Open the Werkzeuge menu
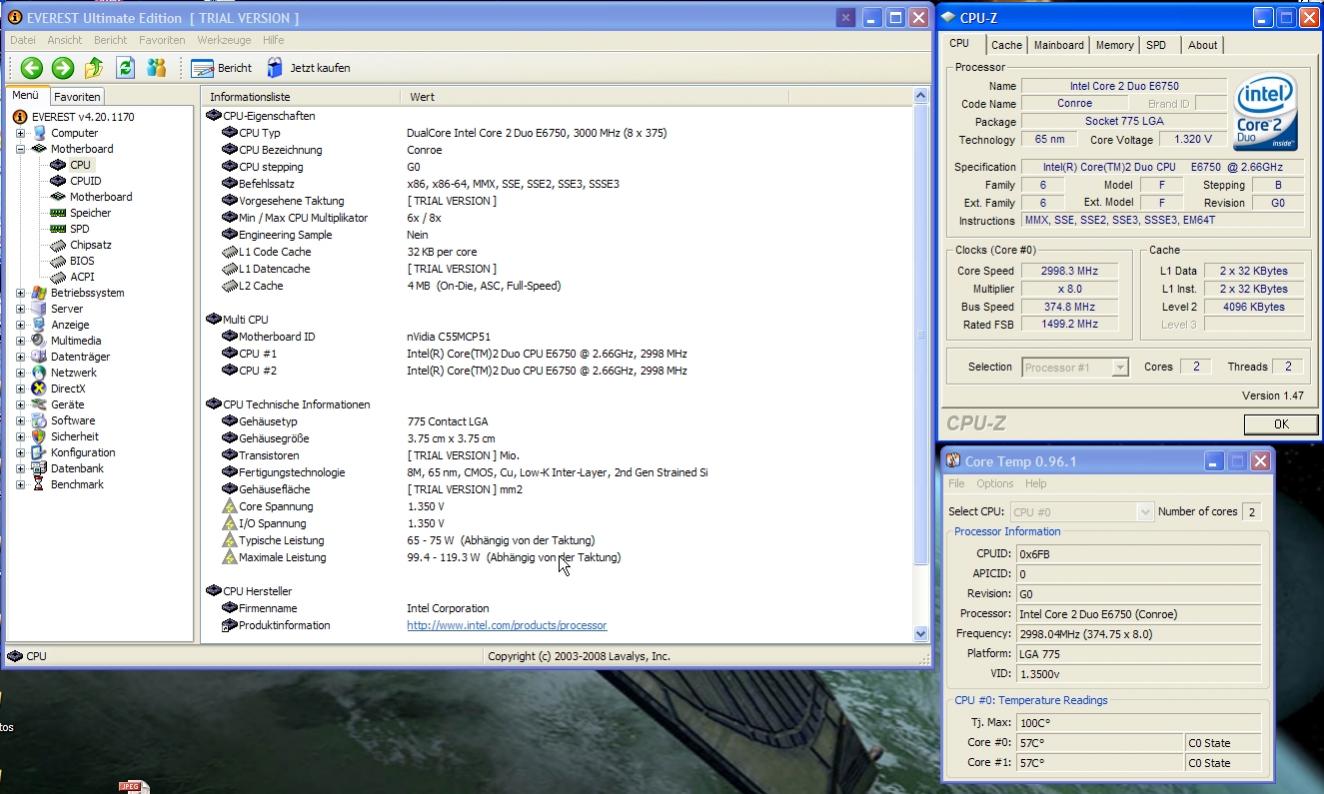The image size is (1324, 794). (224, 40)
